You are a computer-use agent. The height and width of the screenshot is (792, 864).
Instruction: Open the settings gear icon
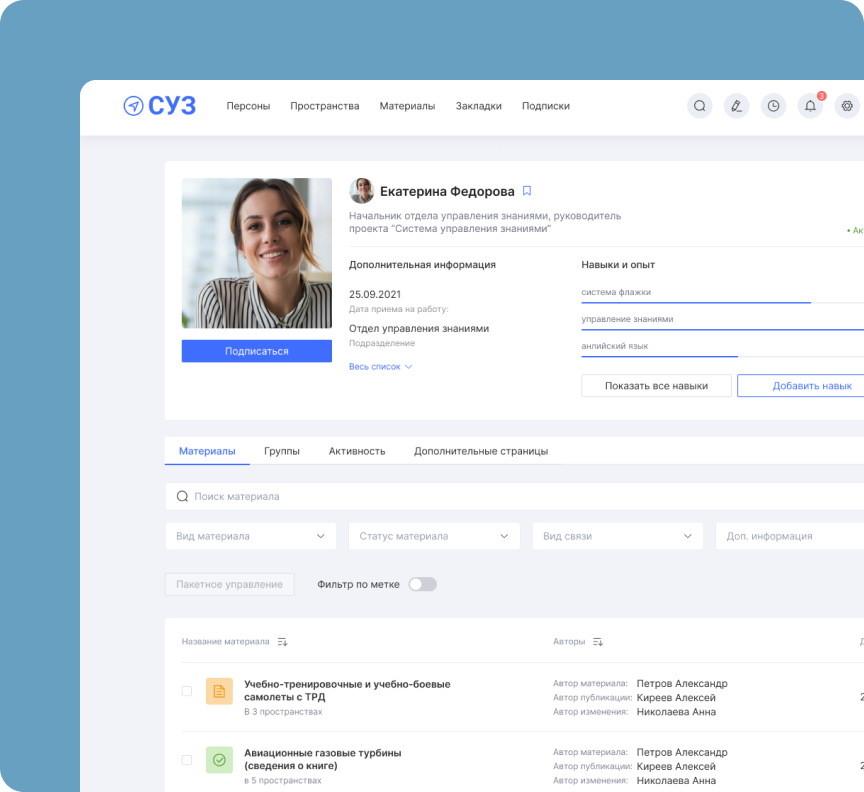click(x=847, y=106)
